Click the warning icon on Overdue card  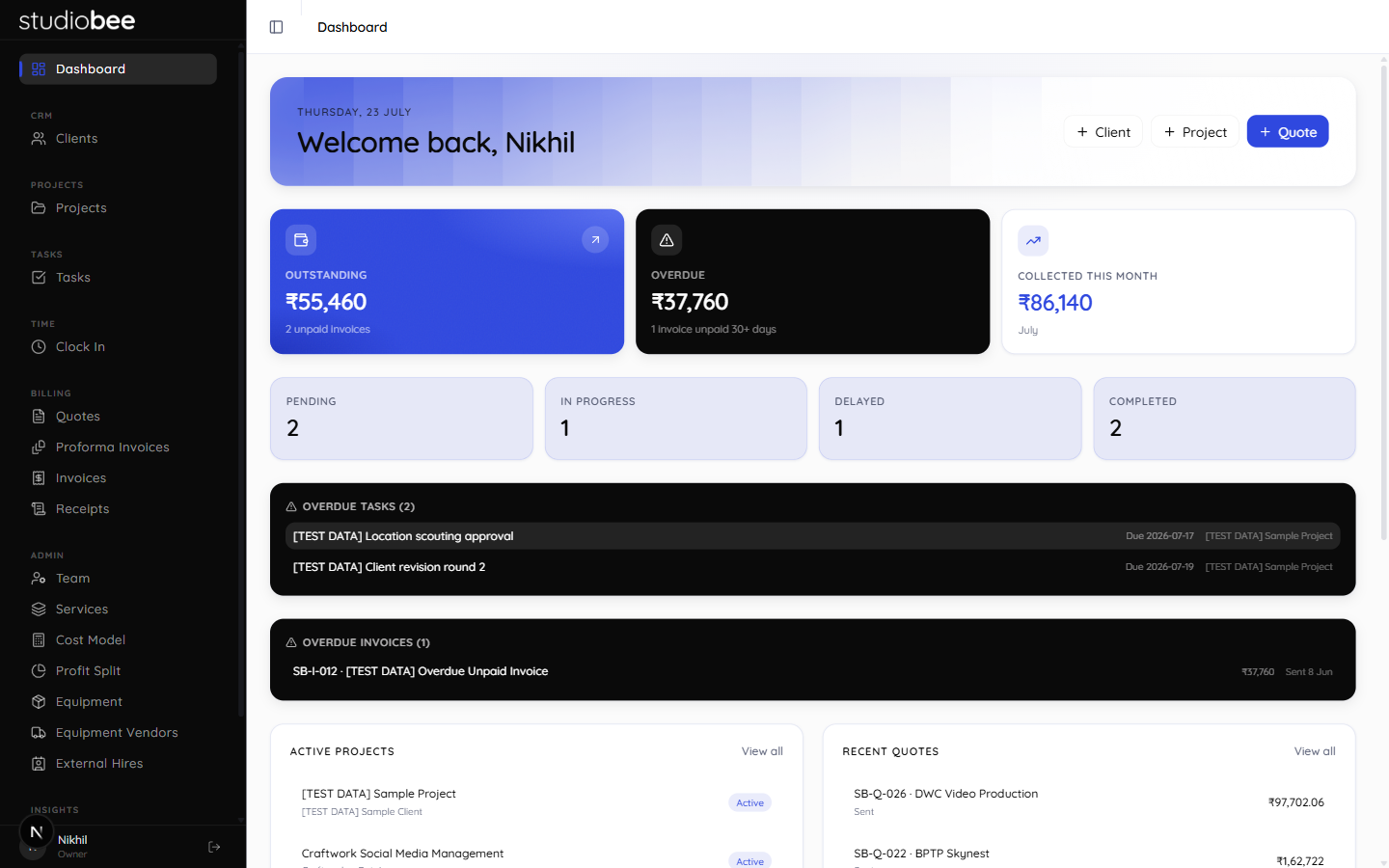667,240
